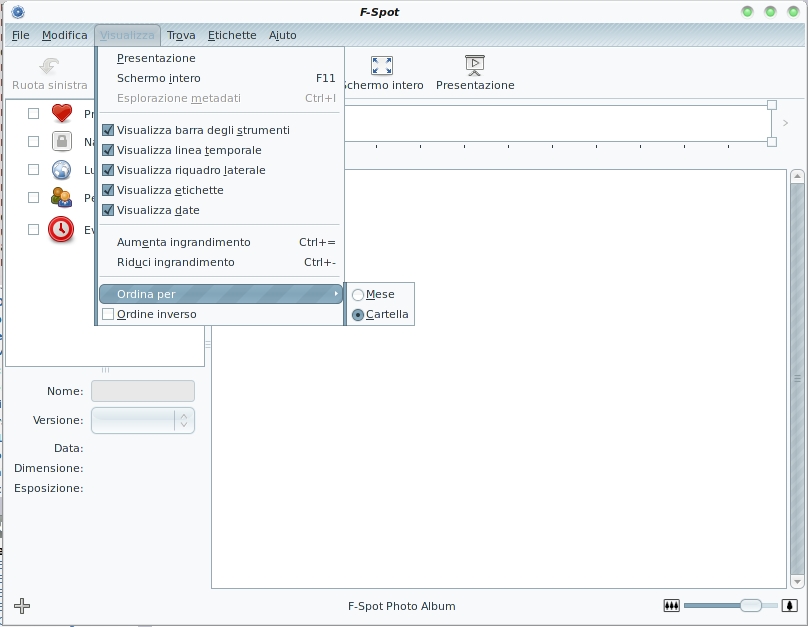Choose Presentazione from the Visualizza menu

coord(220,58)
